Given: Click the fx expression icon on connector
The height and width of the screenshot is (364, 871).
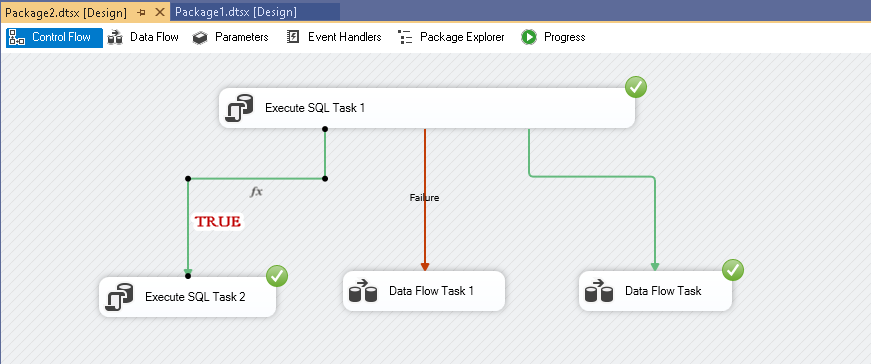Looking at the screenshot, I should 256,192.
